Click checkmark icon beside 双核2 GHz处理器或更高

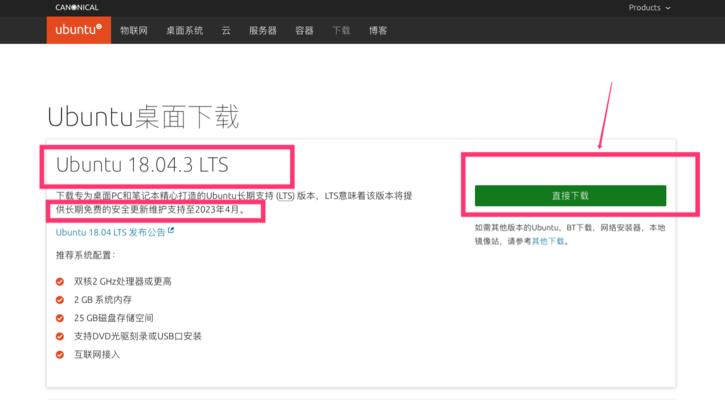tap(60, 281)
